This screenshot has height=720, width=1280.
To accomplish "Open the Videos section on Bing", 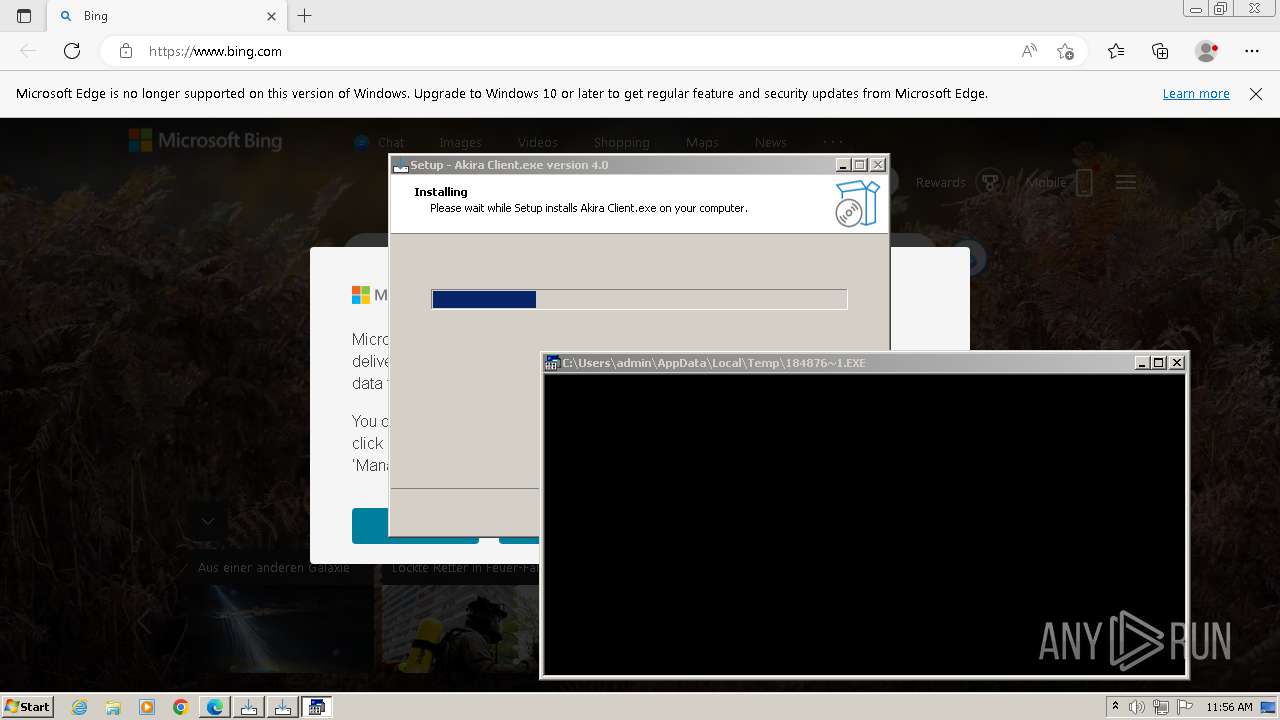I will (x=538, y=143).
